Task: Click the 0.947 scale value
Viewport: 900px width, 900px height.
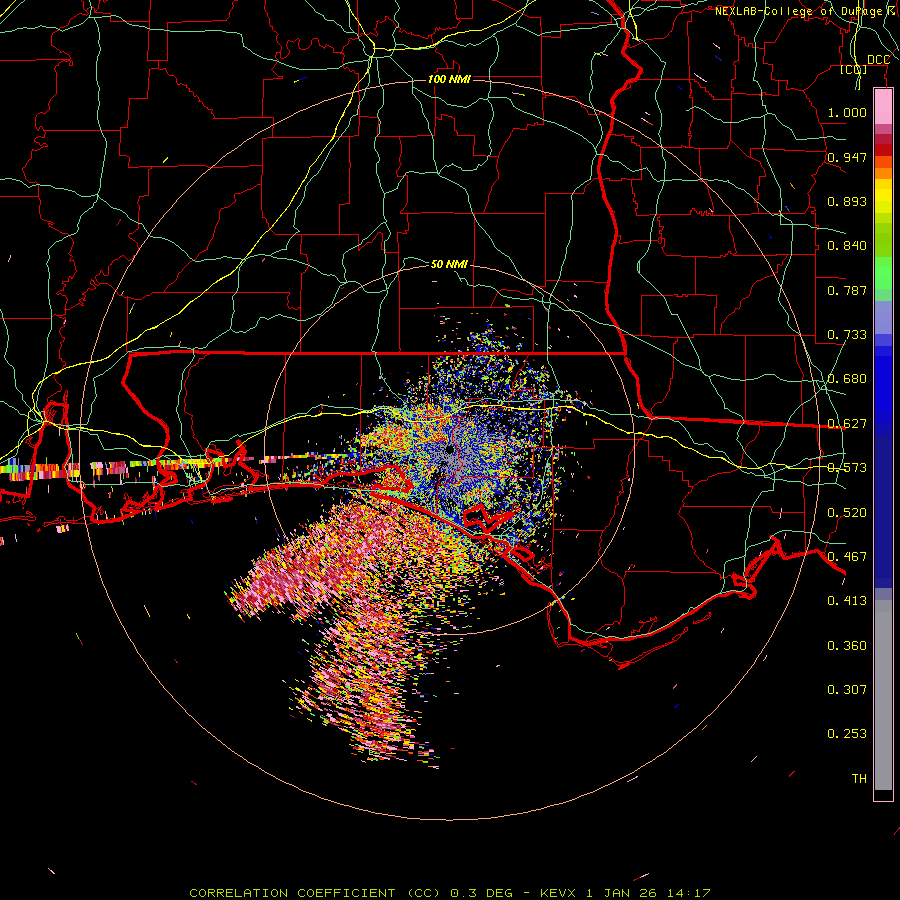Action: pos(847,157)
